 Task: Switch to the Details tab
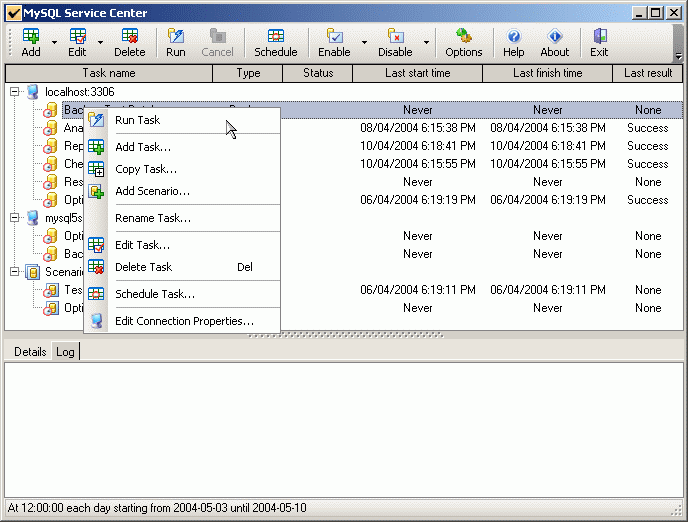[30, 352]
